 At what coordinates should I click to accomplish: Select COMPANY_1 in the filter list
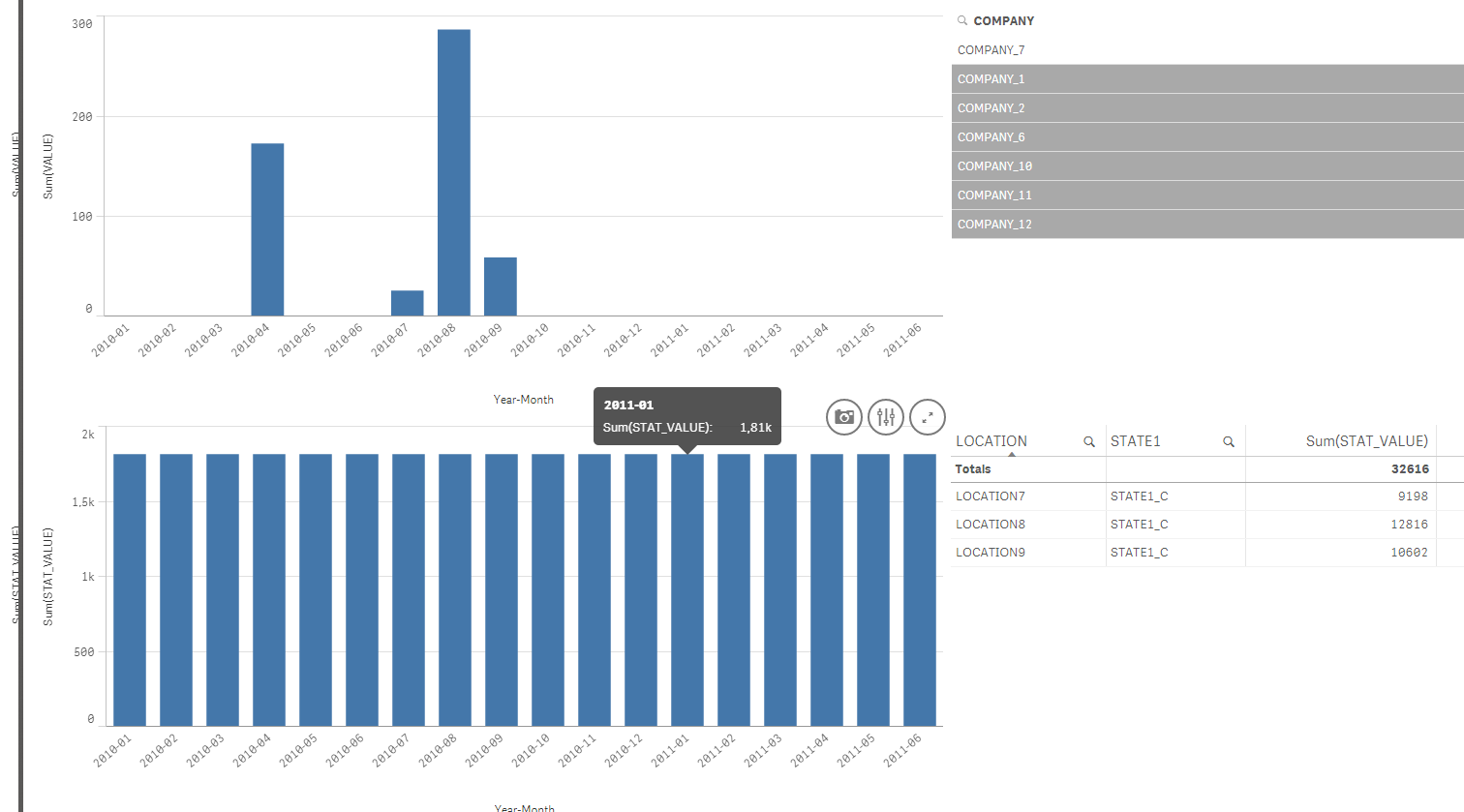click(1207, 79)
